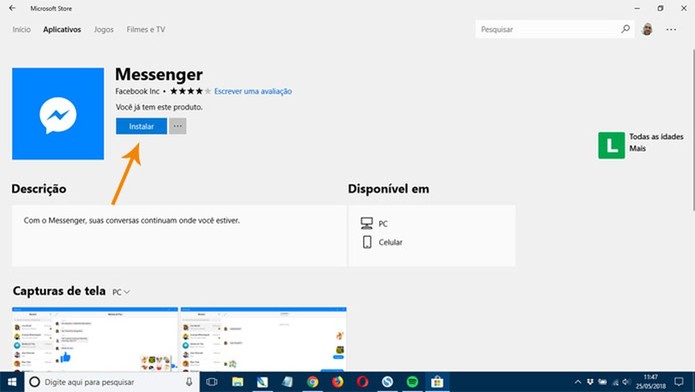Click the Messenger title text
The width and height of the screenshot is (695, 392).
pos(159,74)
